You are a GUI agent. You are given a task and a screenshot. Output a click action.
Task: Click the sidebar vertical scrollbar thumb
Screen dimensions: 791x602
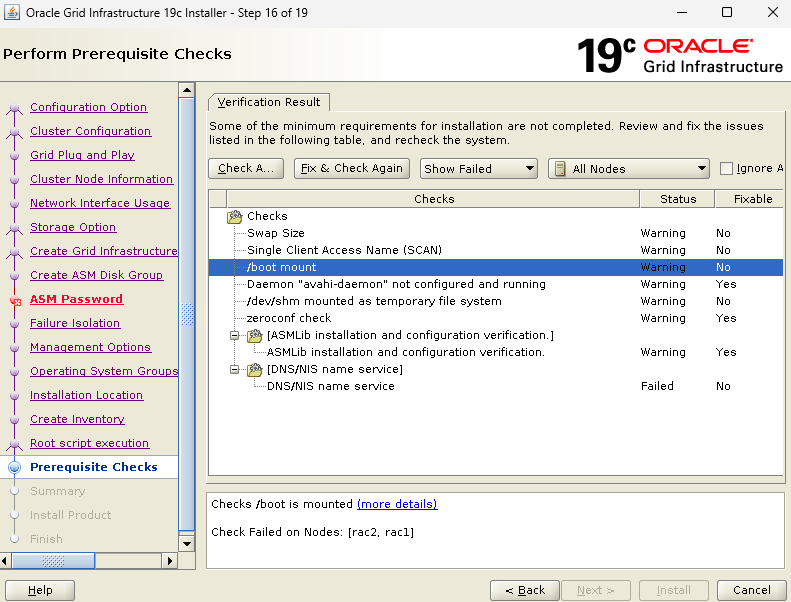pyautogui.click(x=187, y=314)
